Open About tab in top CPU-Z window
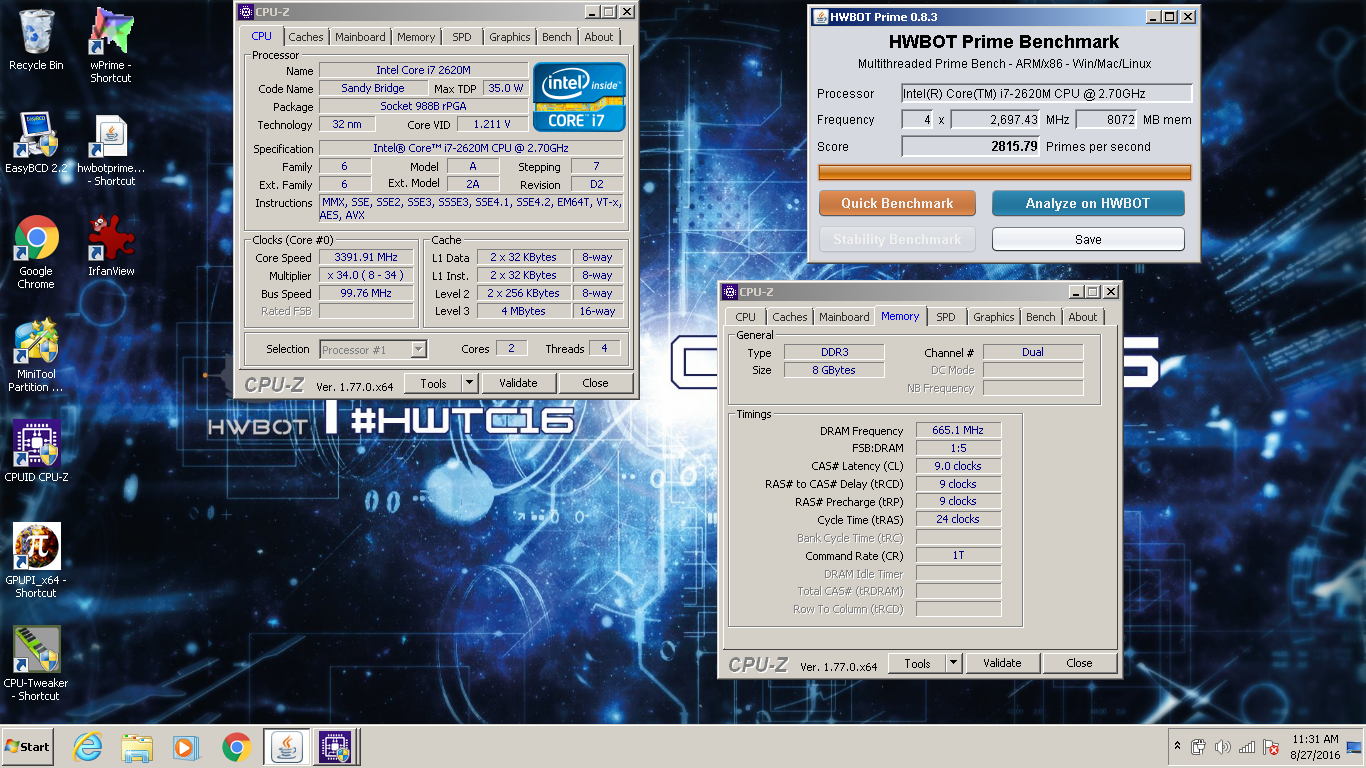This screenshot has height=768, width=1366. [x=599, y=37]
